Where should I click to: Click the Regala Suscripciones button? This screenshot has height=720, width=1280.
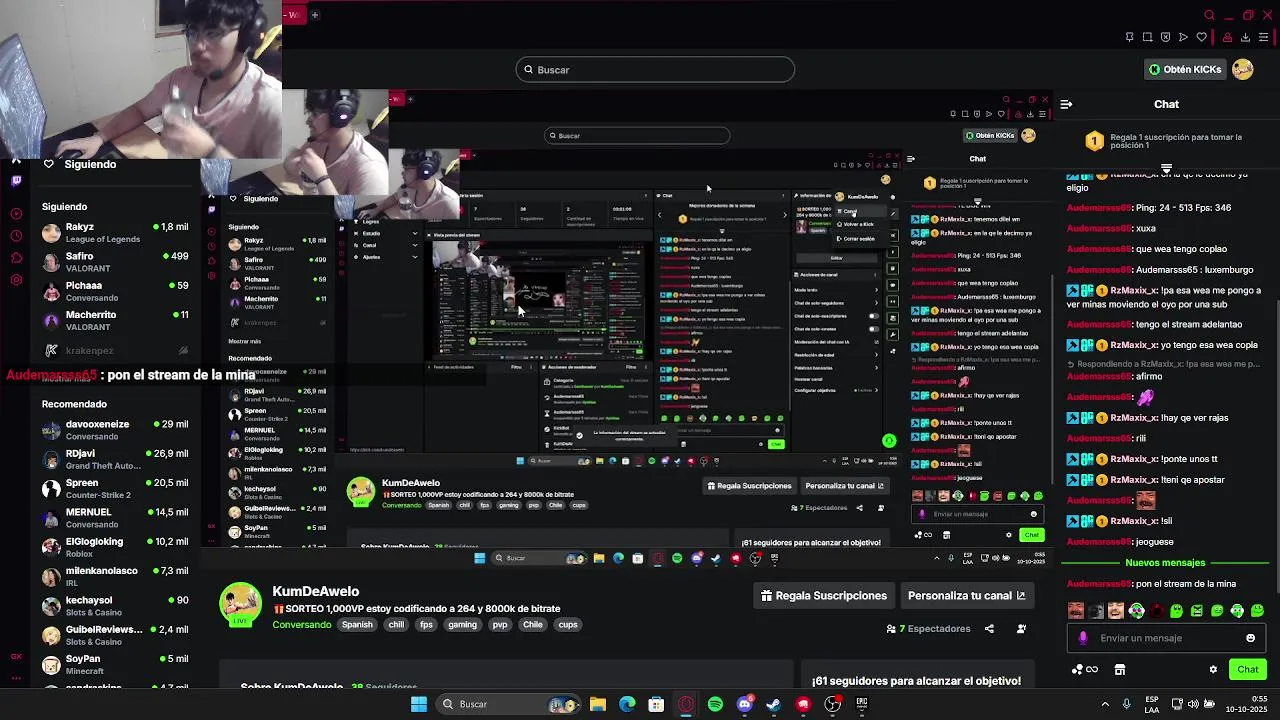[824, 596]
